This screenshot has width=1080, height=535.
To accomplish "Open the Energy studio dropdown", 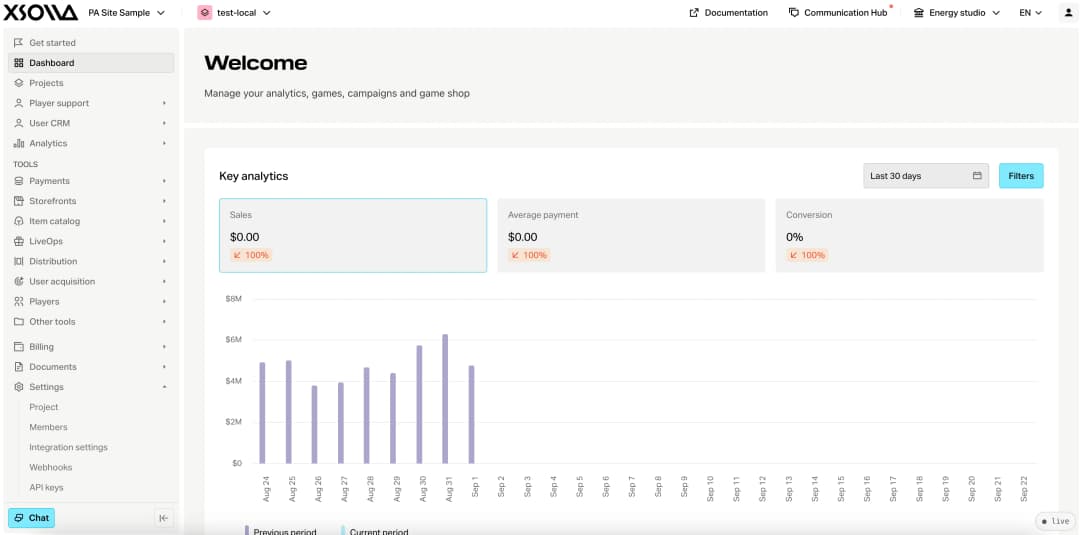I will tap(957, 12).
